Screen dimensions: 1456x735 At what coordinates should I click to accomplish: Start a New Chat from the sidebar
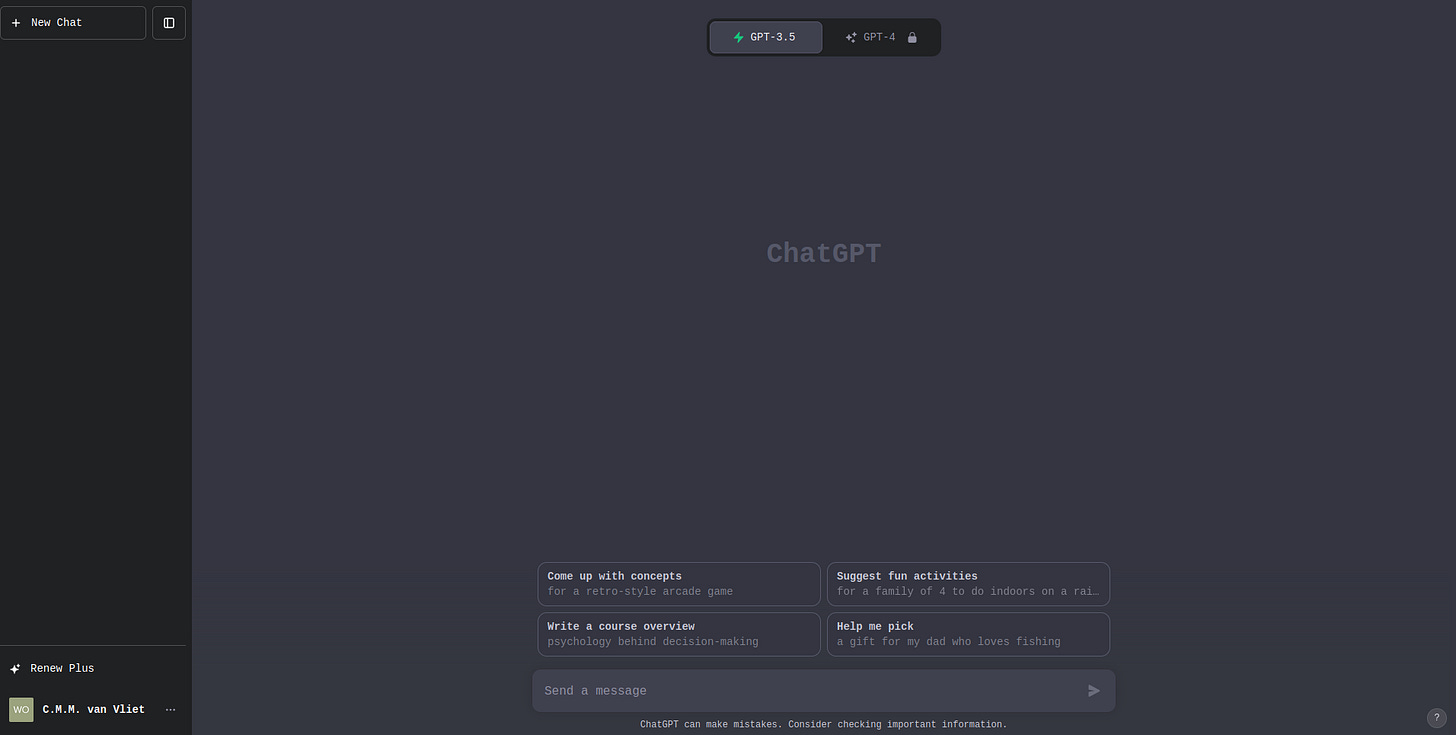click(73, 22)
